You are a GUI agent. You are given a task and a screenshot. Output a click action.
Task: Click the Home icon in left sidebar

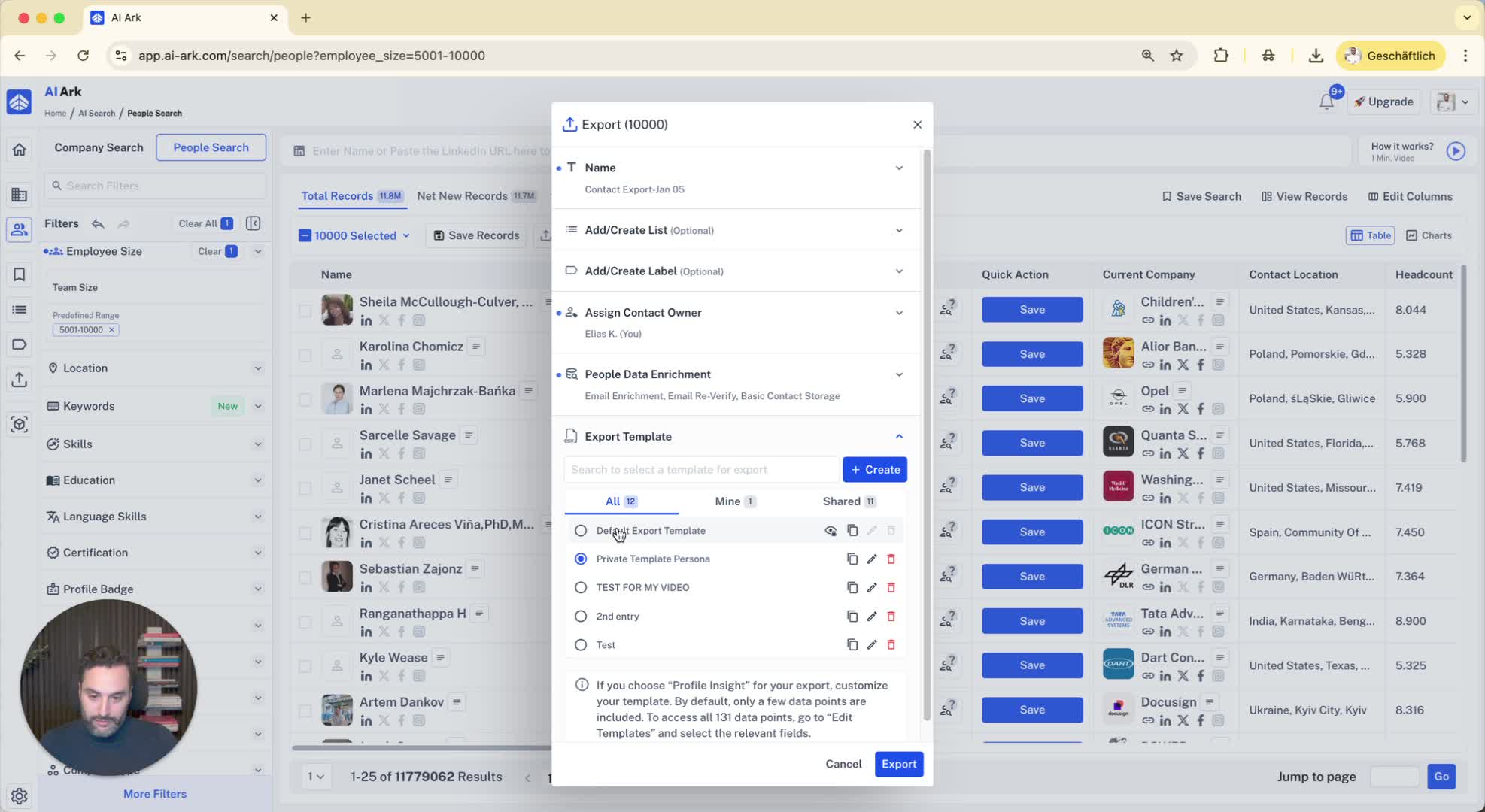point(20,150)
